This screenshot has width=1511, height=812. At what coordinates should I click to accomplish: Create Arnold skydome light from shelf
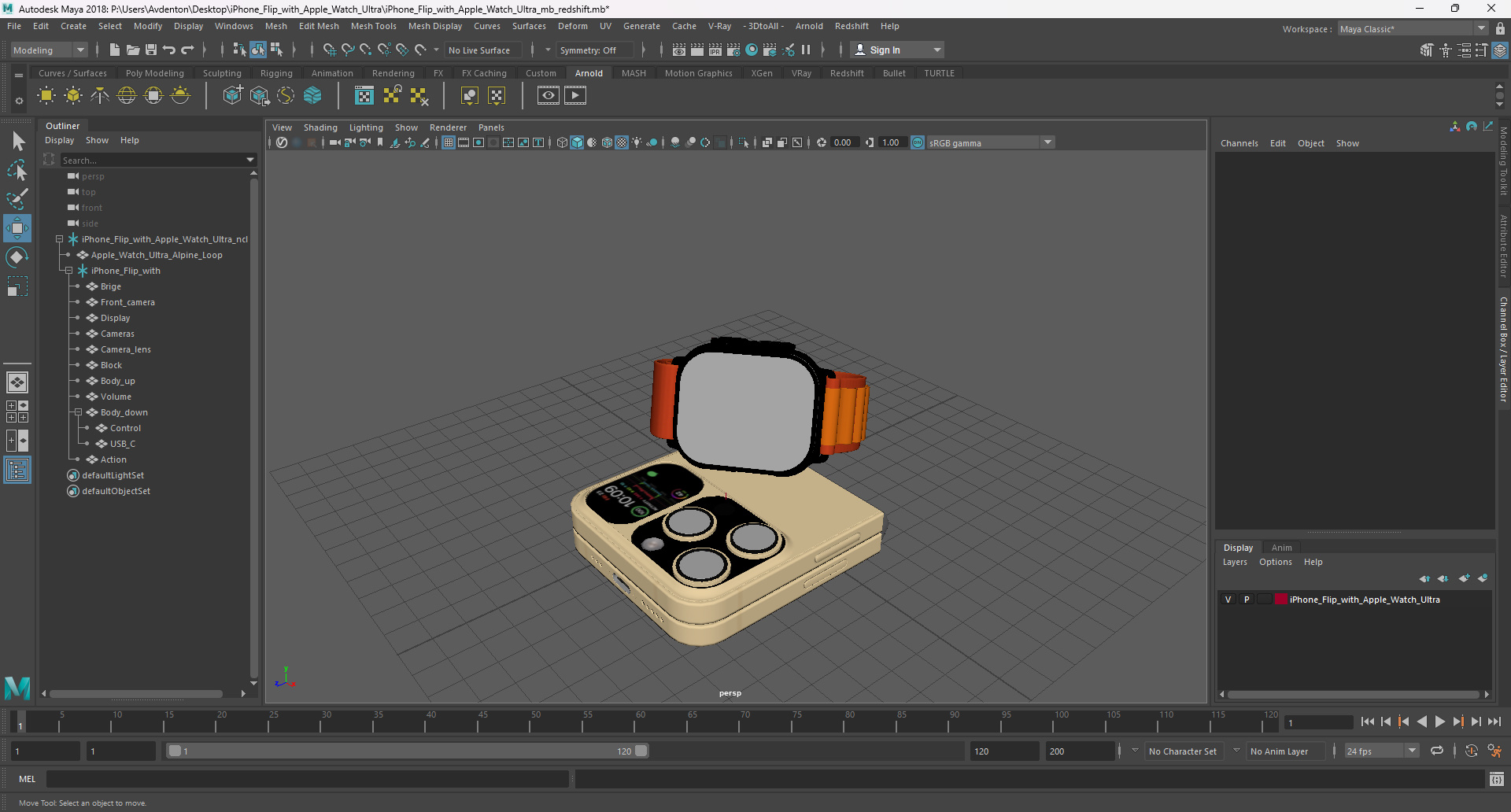[x=127, y=96]
